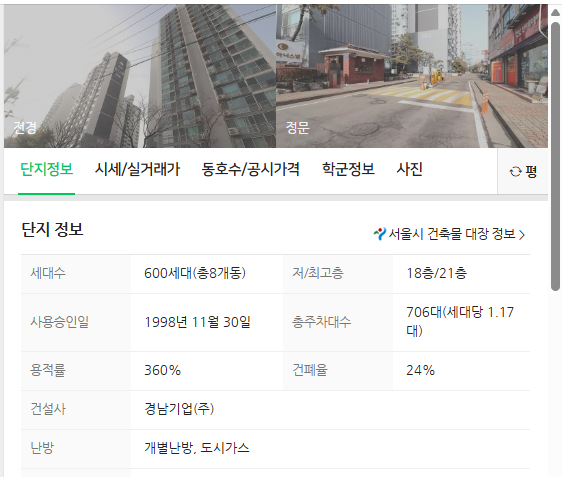Click the 용적률 label
The height and width of the screenshot is (477, 562).
(48, 370)
